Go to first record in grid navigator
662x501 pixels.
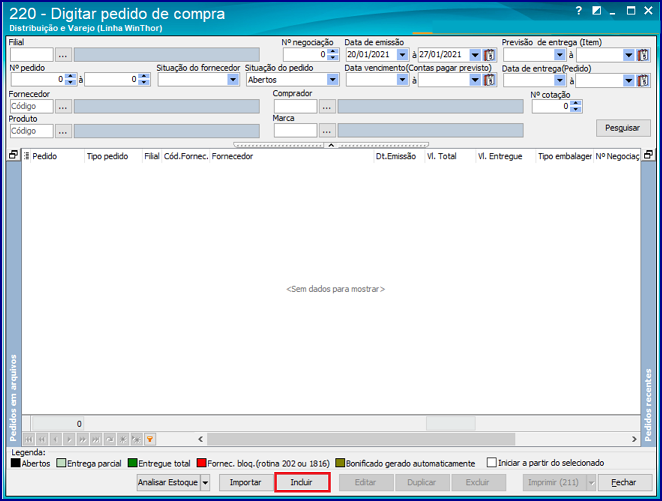pyautogui.click(x=29, y=439)
